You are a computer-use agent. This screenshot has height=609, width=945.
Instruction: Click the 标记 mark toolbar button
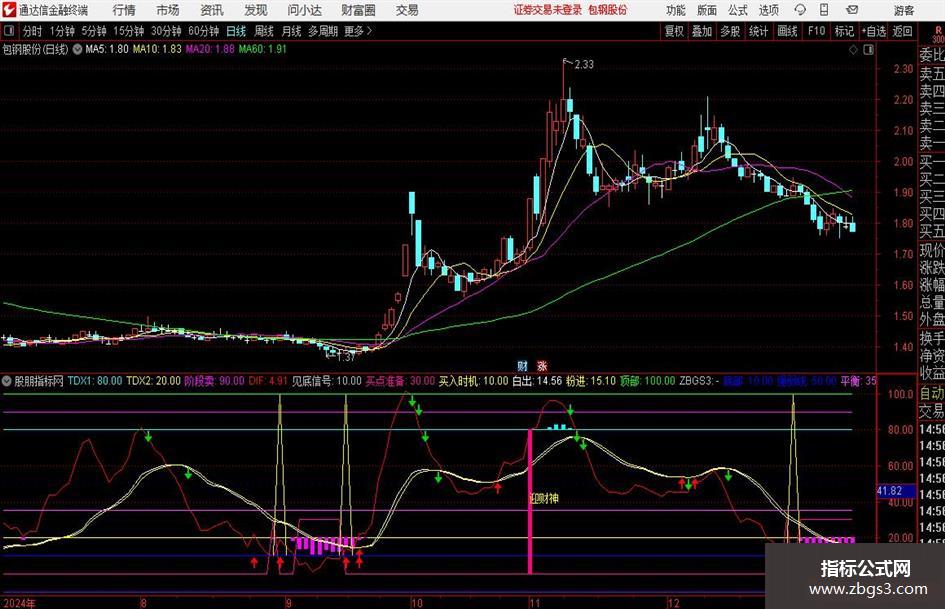pyautogui.click(x=844, y=31)
